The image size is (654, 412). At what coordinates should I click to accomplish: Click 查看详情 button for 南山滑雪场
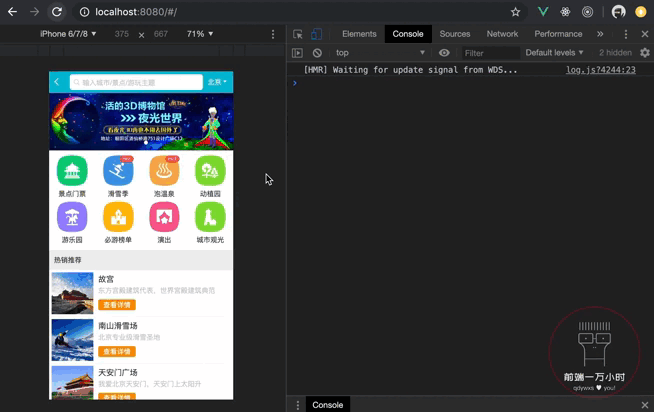(x=117, y=352)
